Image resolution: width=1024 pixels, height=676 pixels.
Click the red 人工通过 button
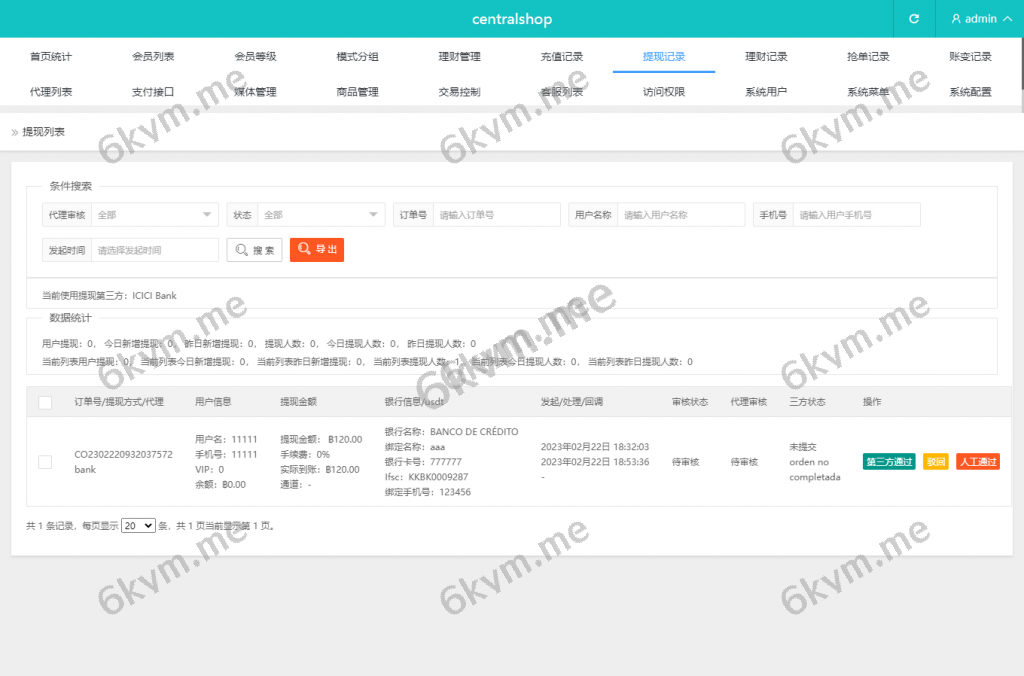point(977,462)
